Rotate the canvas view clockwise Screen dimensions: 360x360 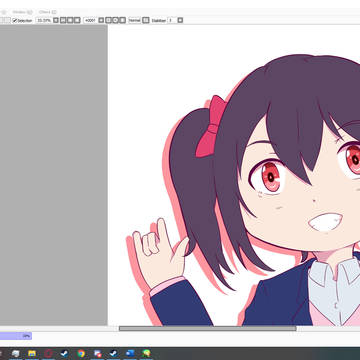pyautogui.click(x=115, y=20)
